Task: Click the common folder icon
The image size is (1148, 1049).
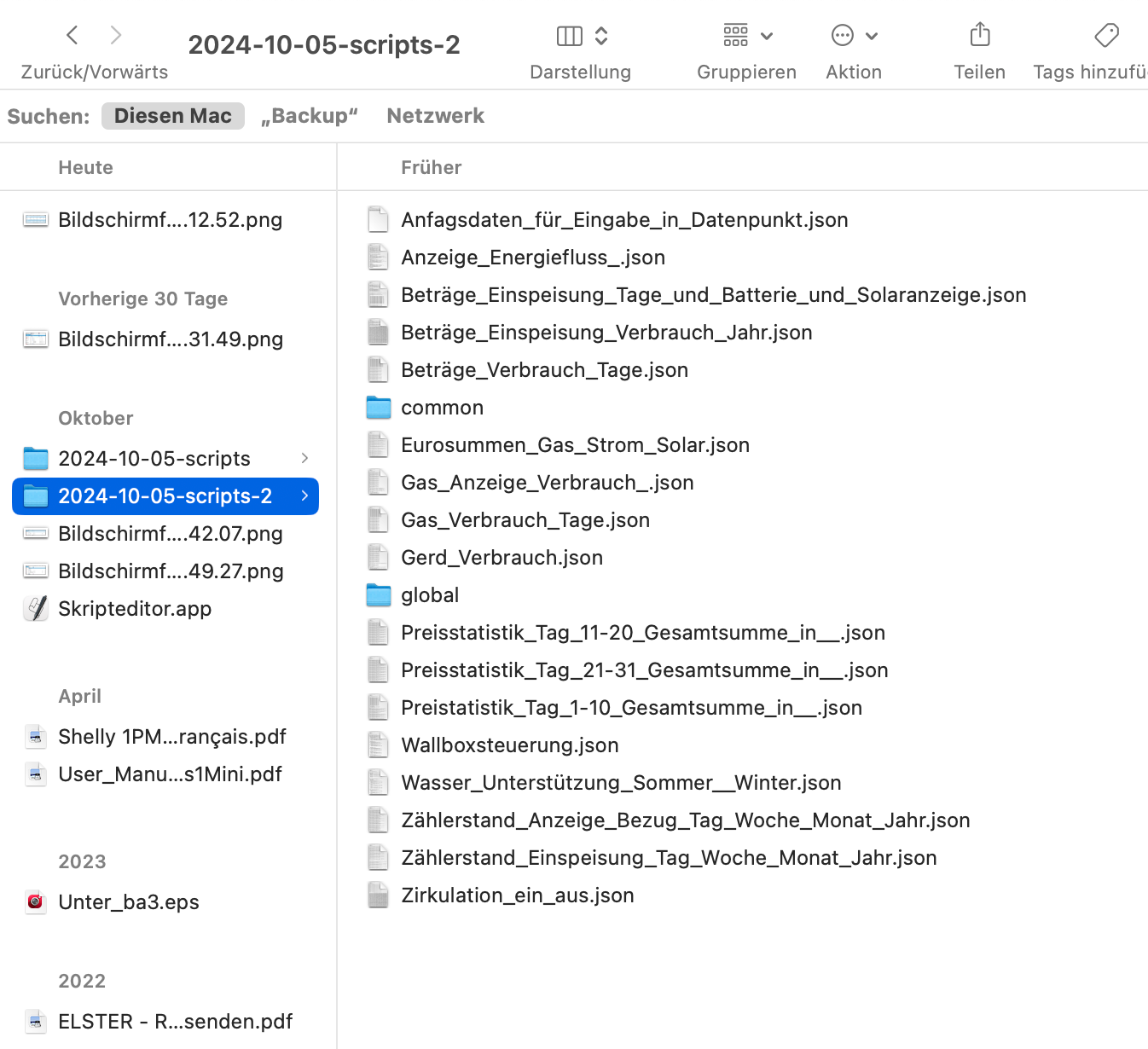Action: (379, 408)
